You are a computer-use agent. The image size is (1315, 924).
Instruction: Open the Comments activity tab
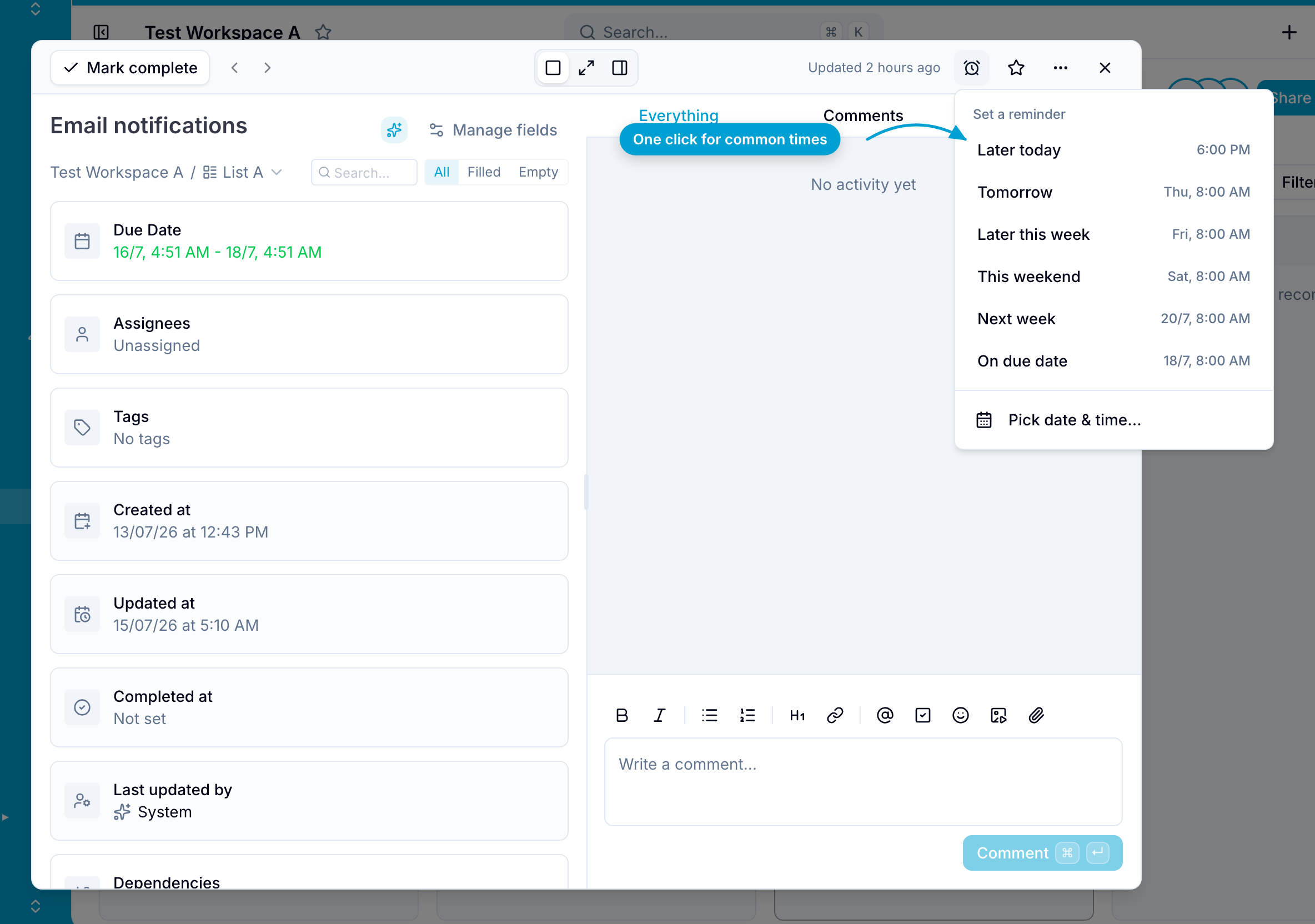(x=862, y=115)
